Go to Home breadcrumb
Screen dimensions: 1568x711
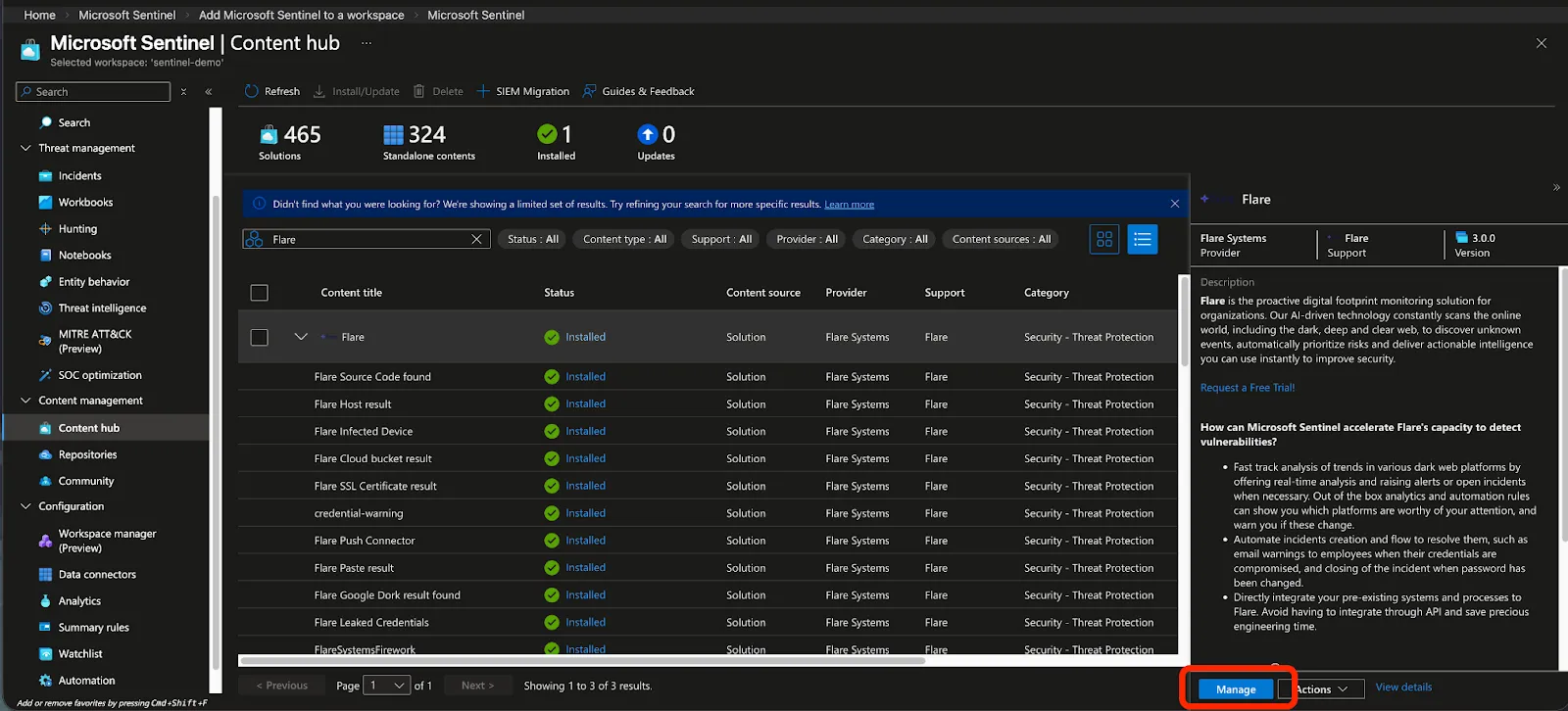[x=39, y=15]
